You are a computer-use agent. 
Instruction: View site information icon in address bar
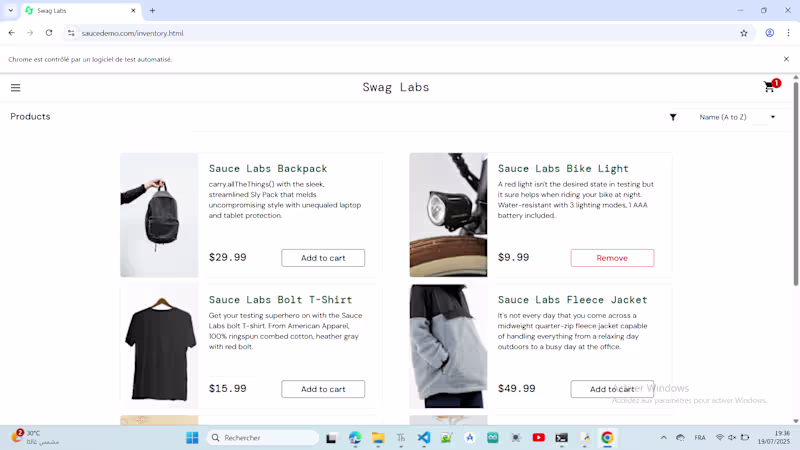coord(71,33)
